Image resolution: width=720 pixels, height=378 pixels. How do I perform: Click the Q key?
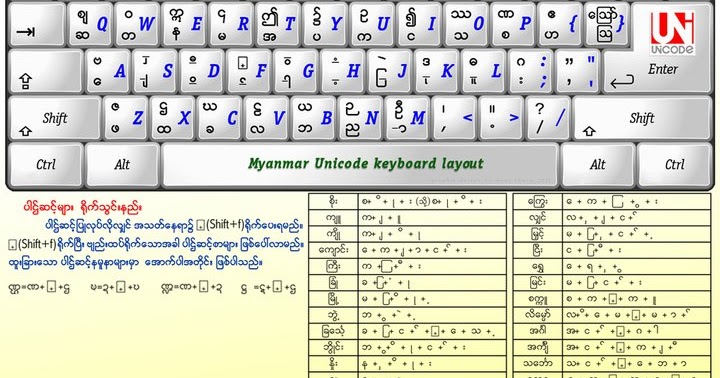click(90, 24)
